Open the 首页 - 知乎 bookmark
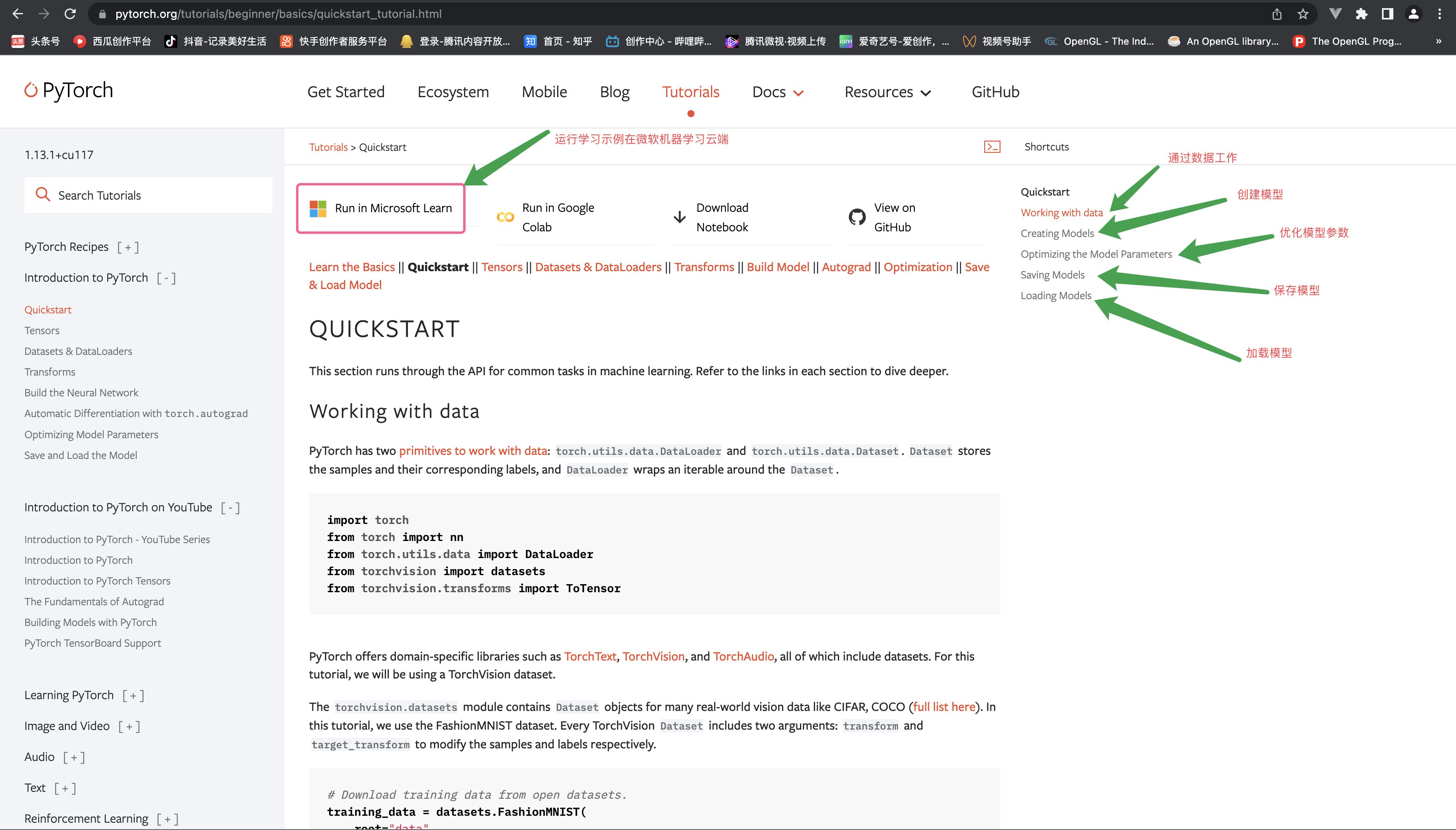1456x830 pixels. (558, 41)
